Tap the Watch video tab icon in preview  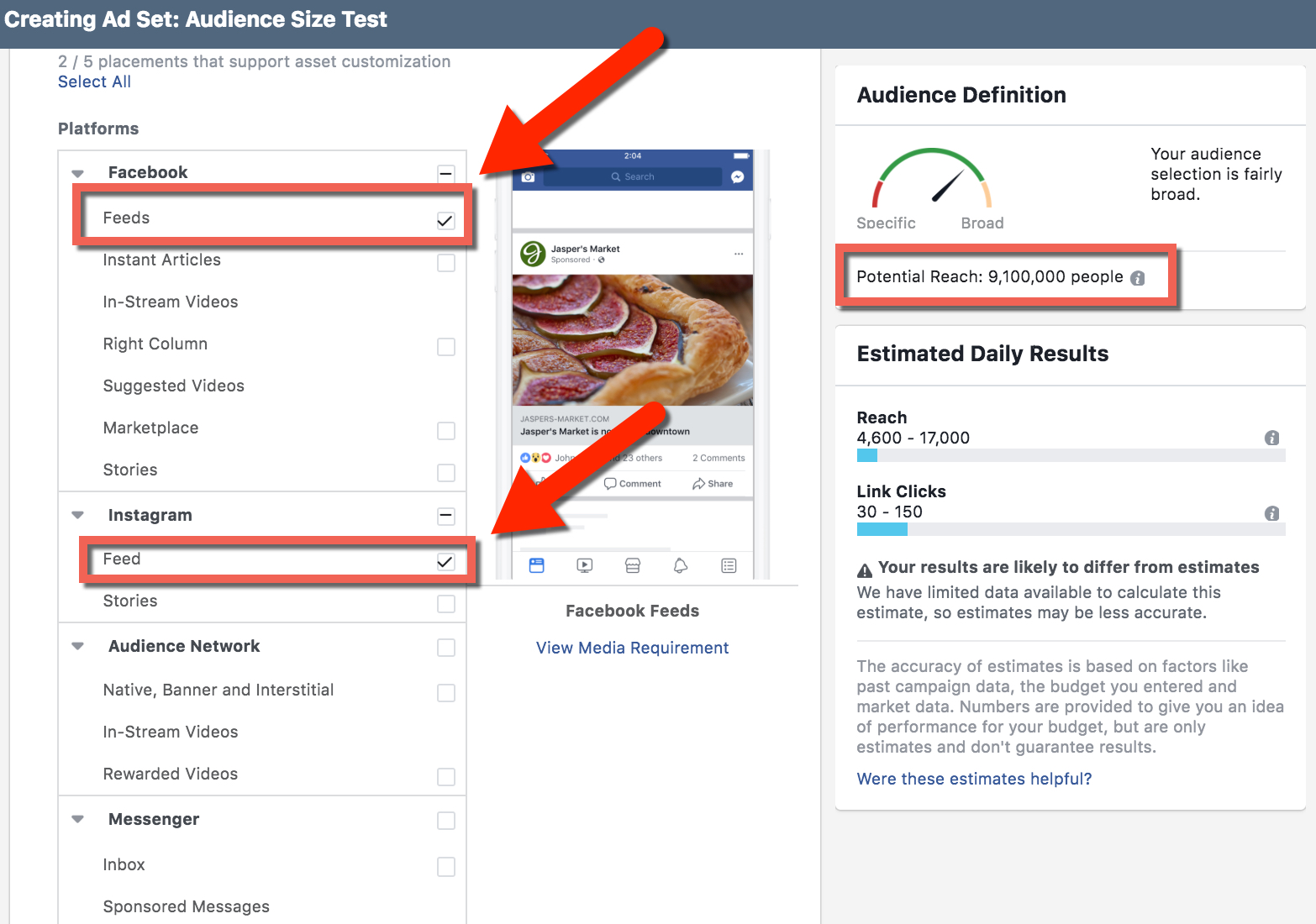pos(585,565)
